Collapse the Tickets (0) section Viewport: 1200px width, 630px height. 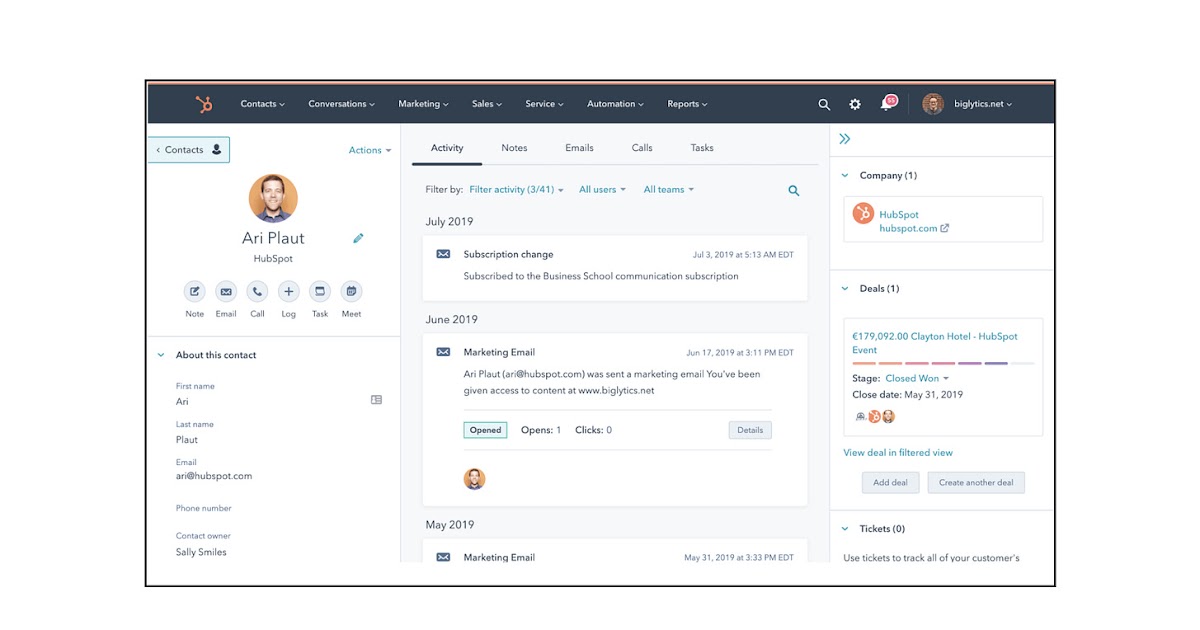coord(845,529)
